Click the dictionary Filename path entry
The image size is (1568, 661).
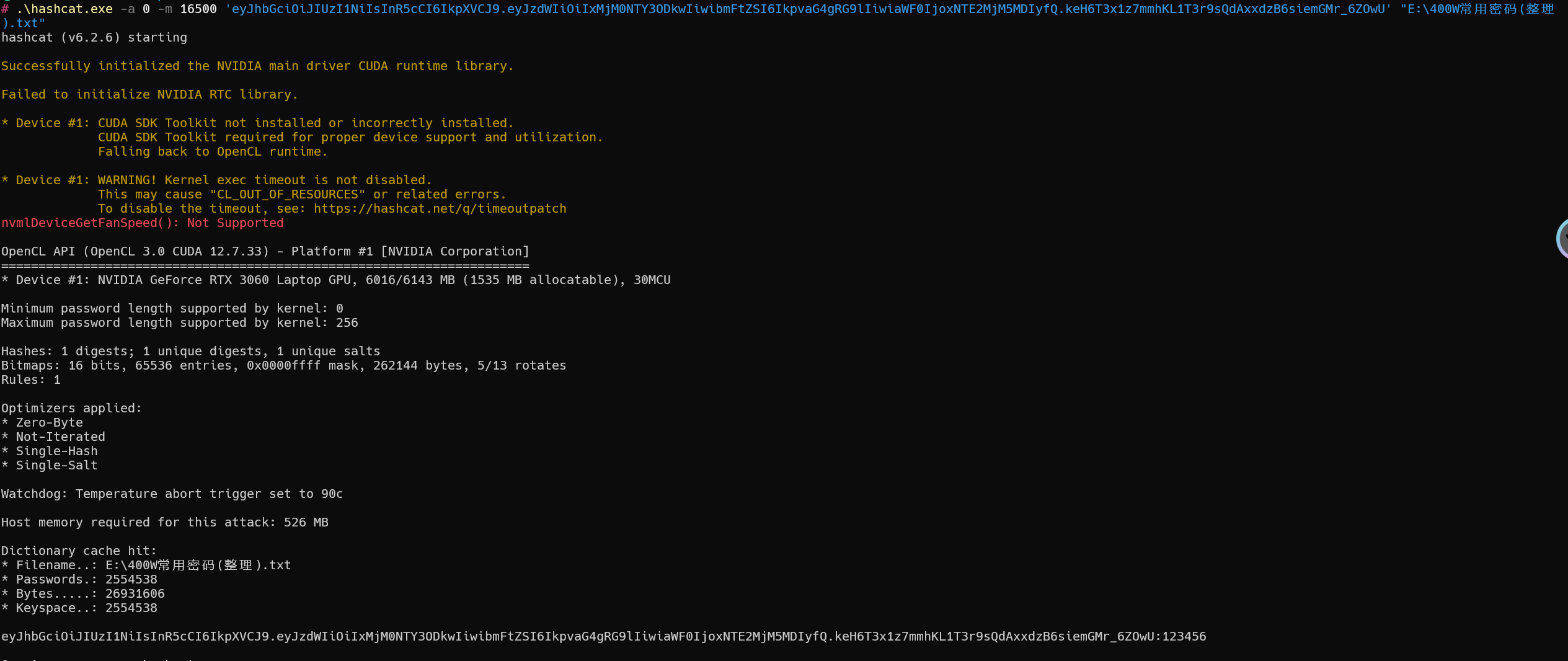pyautogui.click(x=146, y=565)
